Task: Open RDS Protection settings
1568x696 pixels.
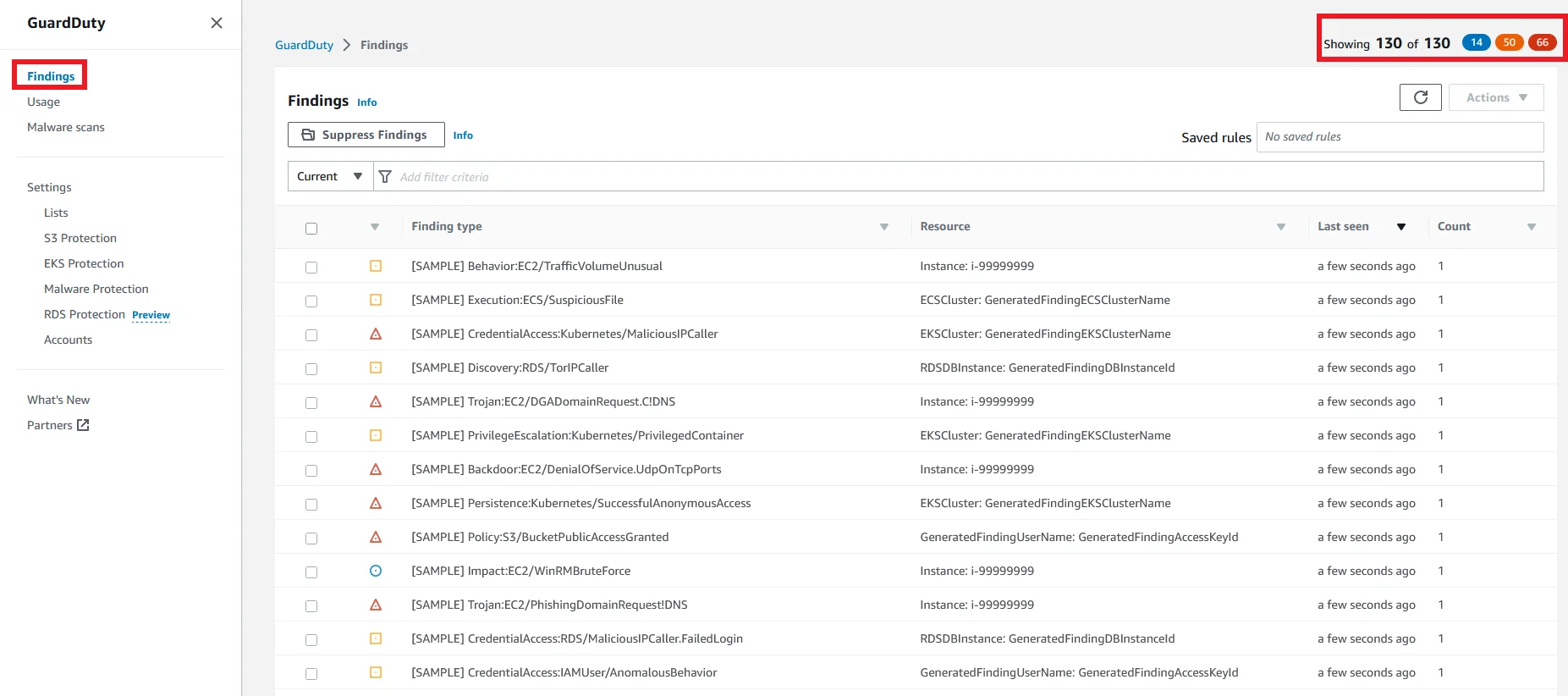Action: 85,314
